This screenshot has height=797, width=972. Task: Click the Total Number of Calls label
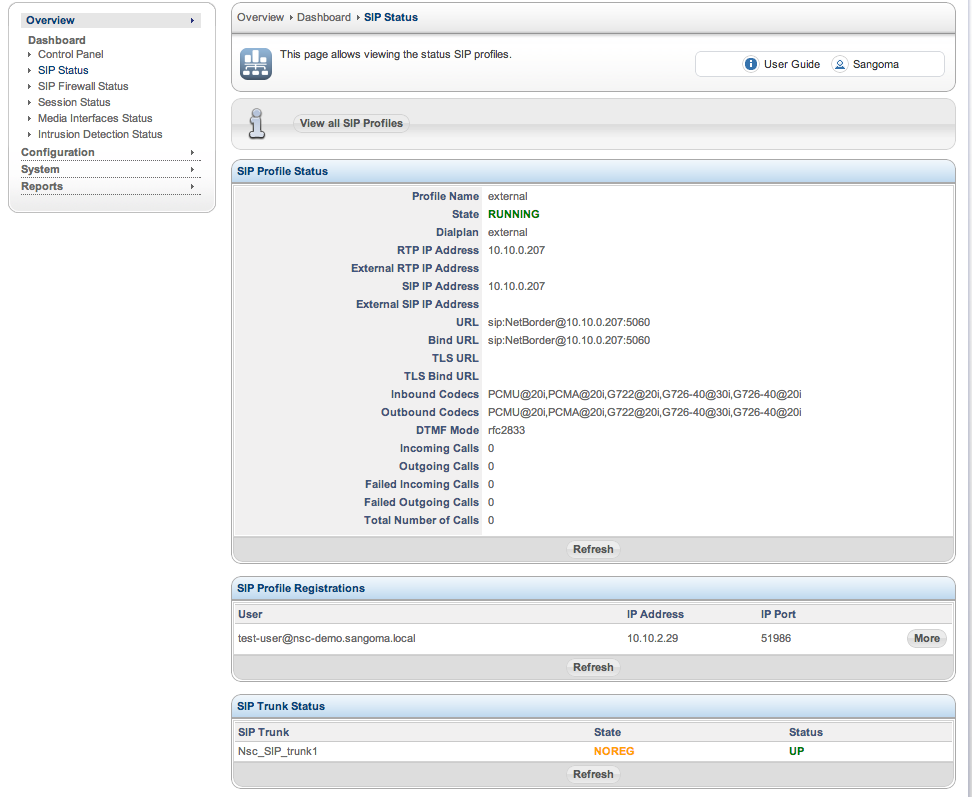click(x=422, y=521)
